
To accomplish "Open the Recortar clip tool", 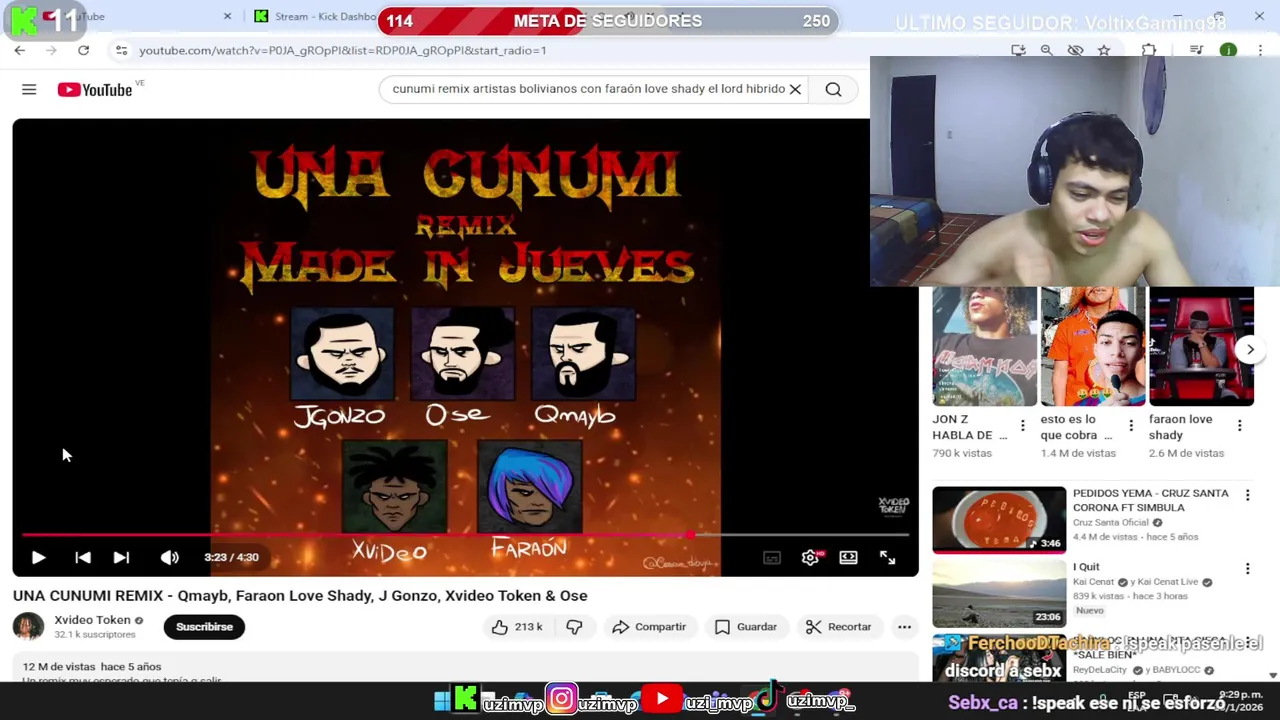I will [x=838, y=627].
